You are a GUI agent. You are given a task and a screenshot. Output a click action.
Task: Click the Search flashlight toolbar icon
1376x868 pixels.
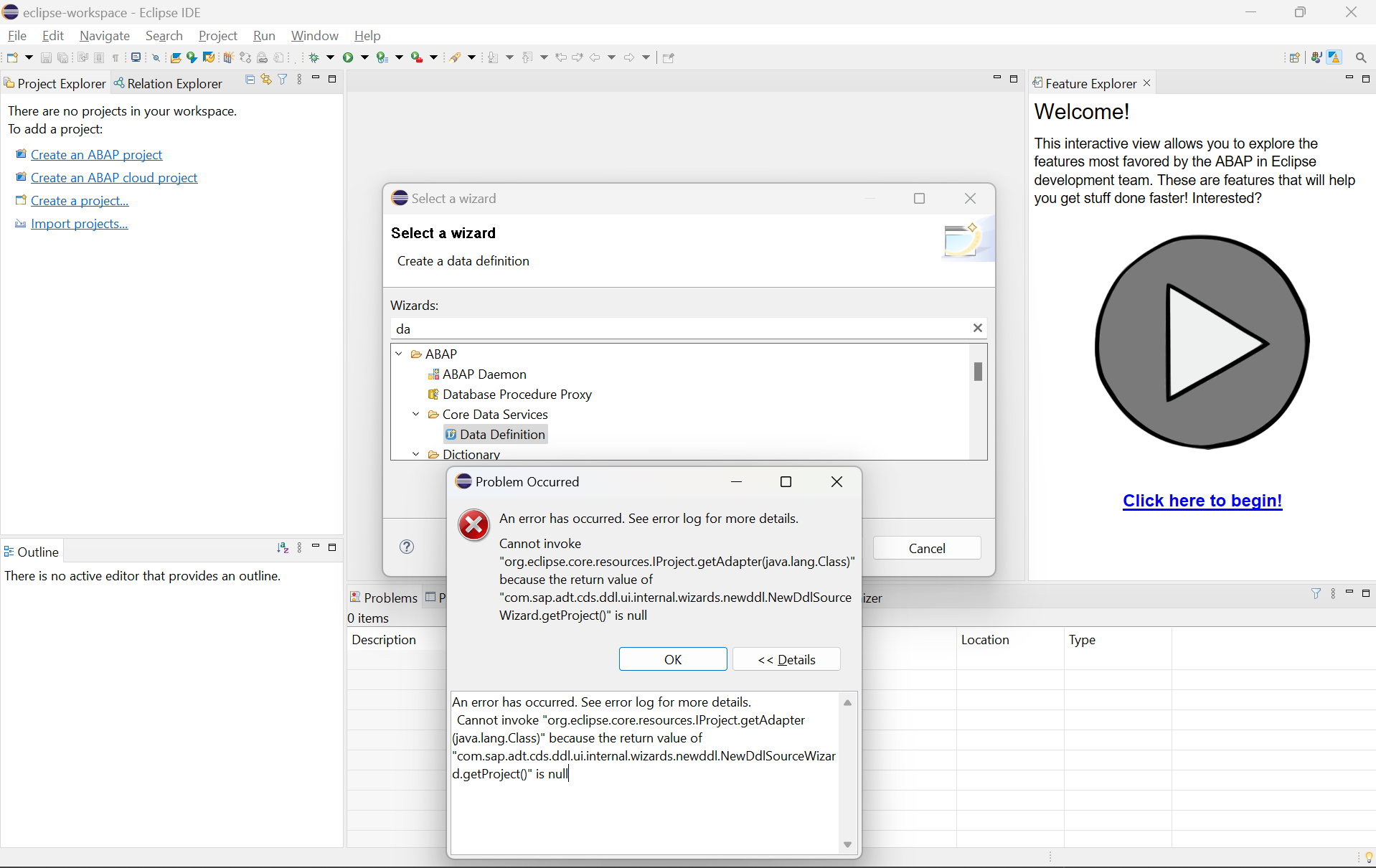pos(455,57)
